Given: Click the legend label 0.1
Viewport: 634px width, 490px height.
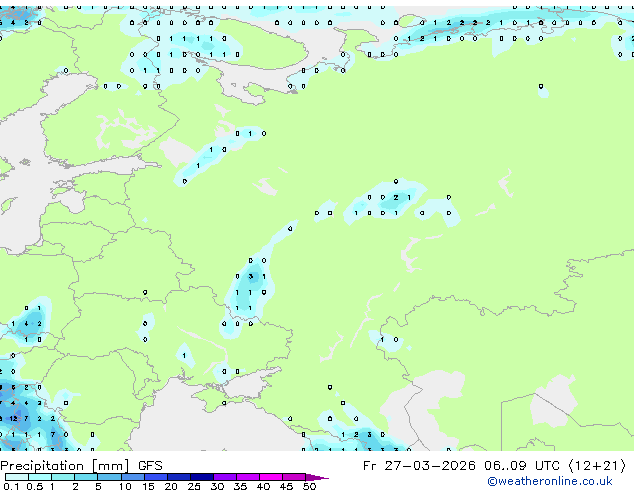Looking at the screenshot, I should 11,486.
